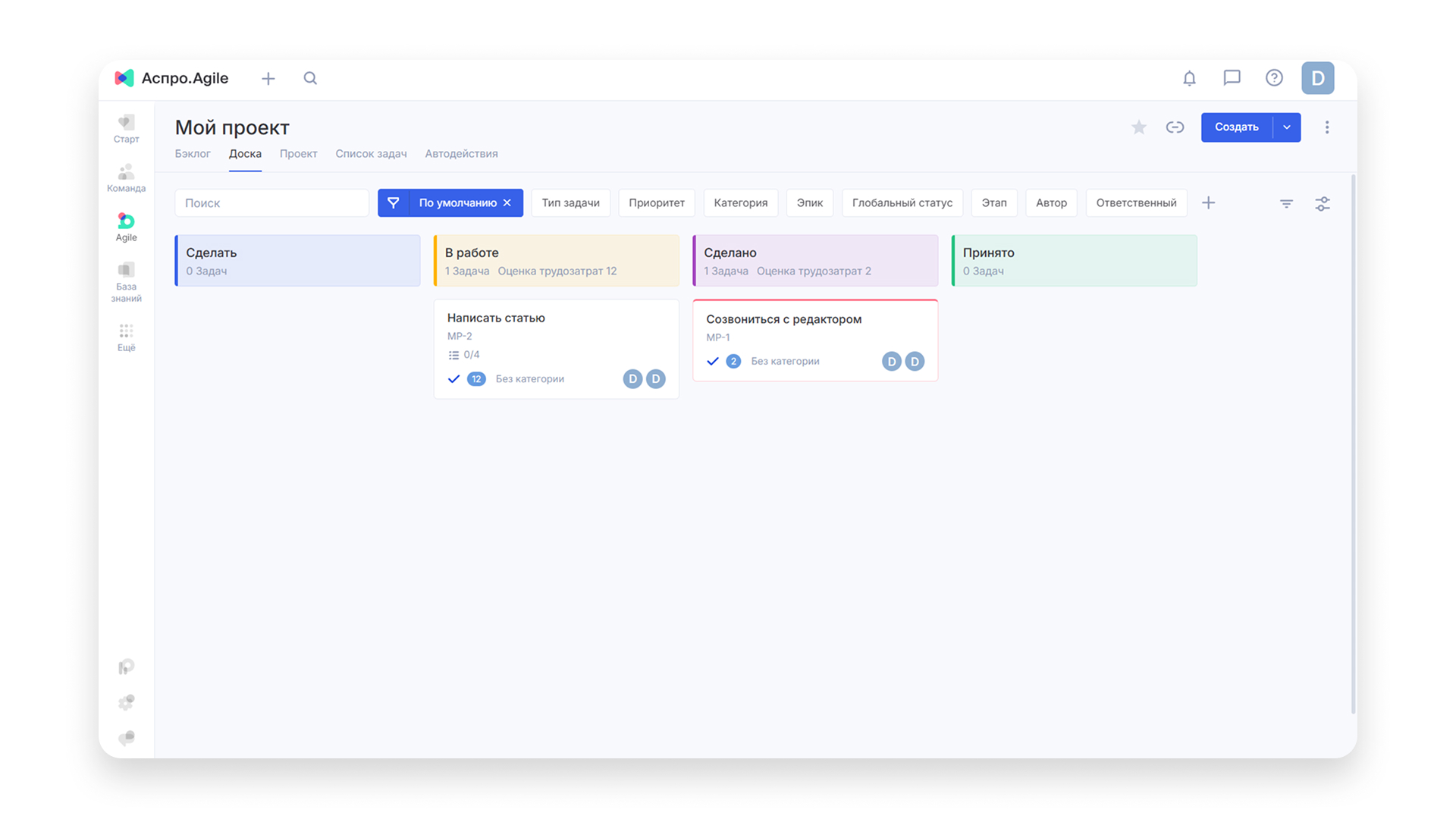Open chat using the speech bubble icon
Viewport: 1456px width, 819px height.
pos(1232,78)
